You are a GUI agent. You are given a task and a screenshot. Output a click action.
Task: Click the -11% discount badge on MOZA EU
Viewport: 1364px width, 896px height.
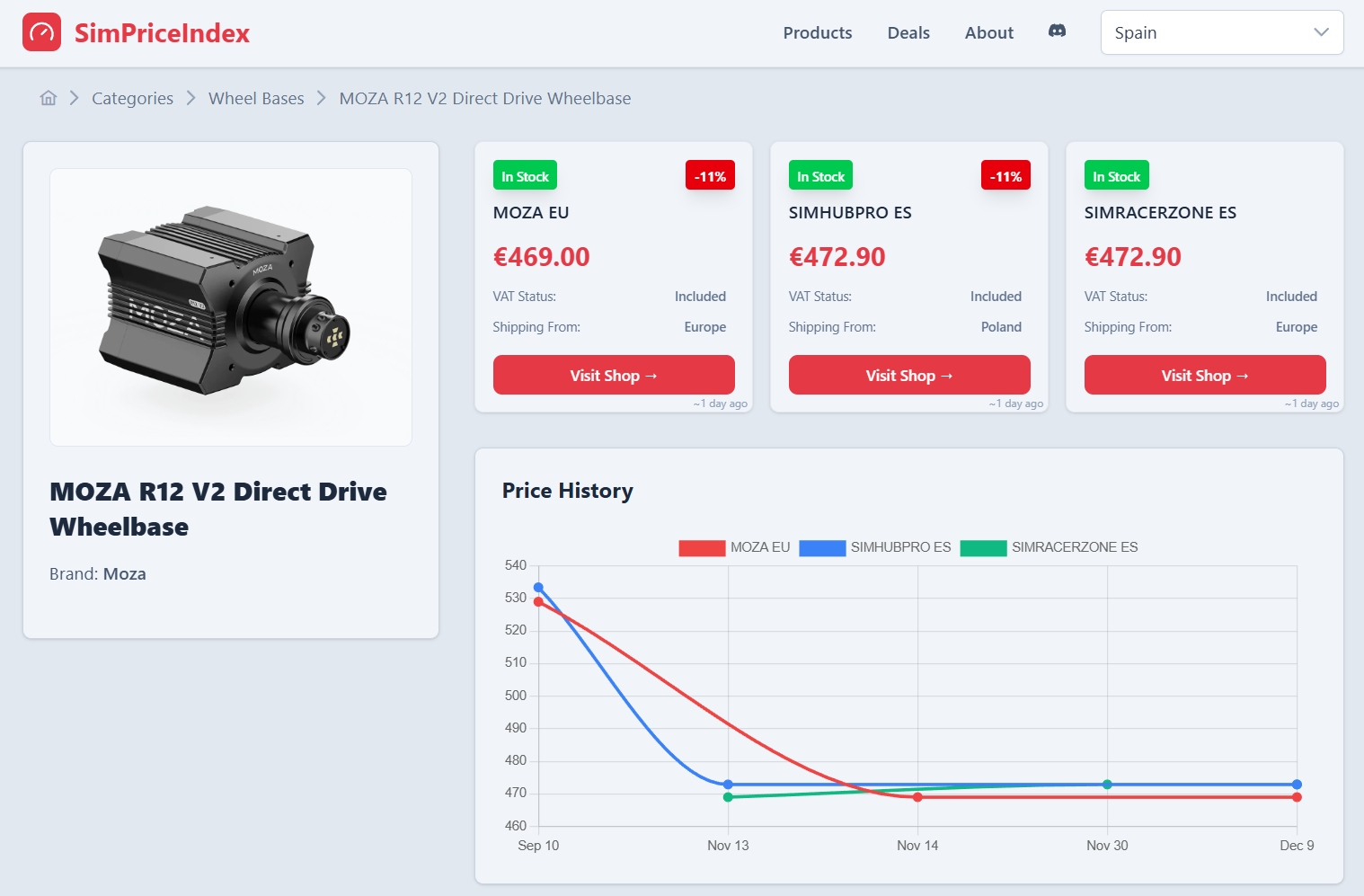click(710, 175)
